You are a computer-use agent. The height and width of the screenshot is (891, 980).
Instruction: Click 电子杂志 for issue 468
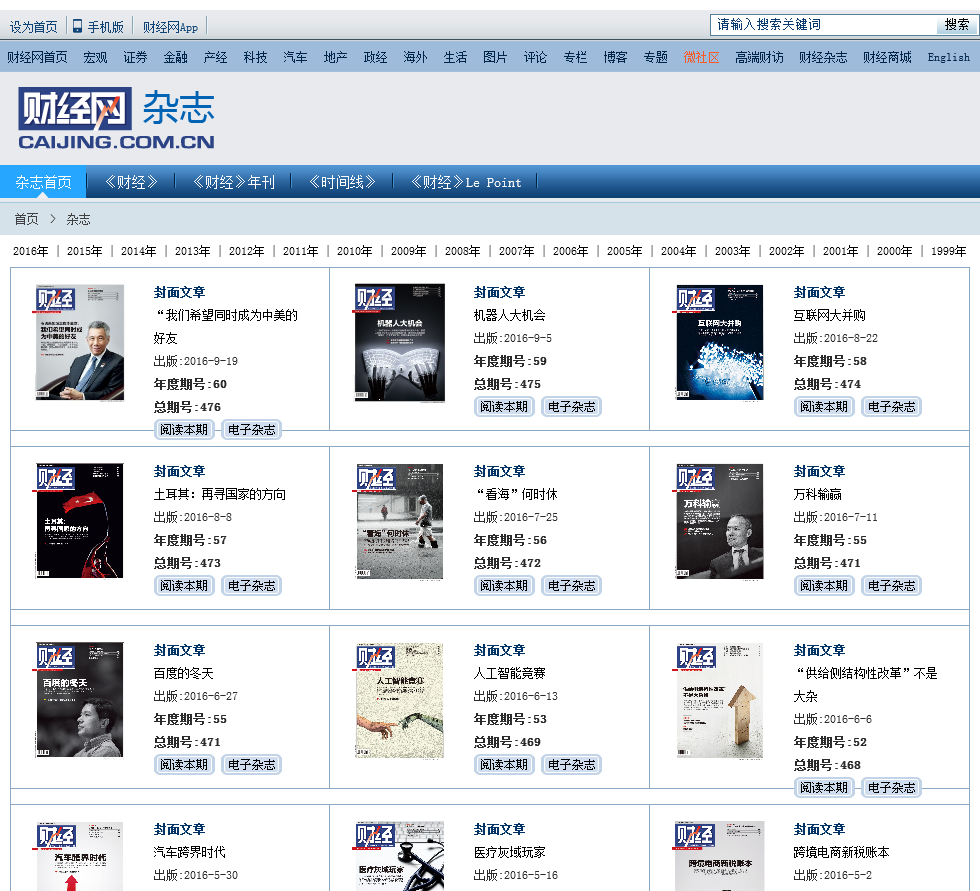click(891, 788)
